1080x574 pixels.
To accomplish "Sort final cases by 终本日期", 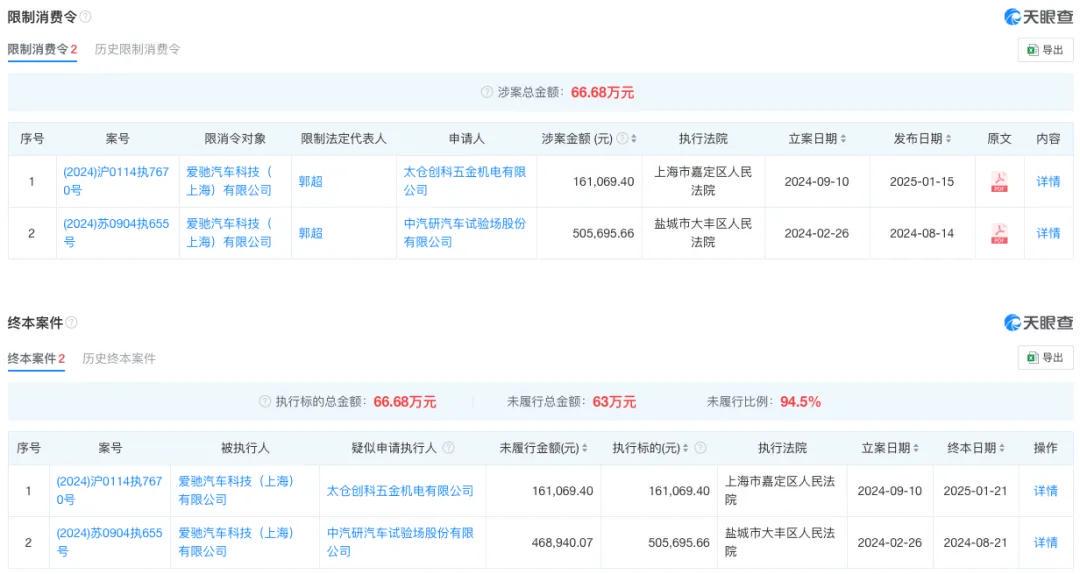I will pos(1002,448).
